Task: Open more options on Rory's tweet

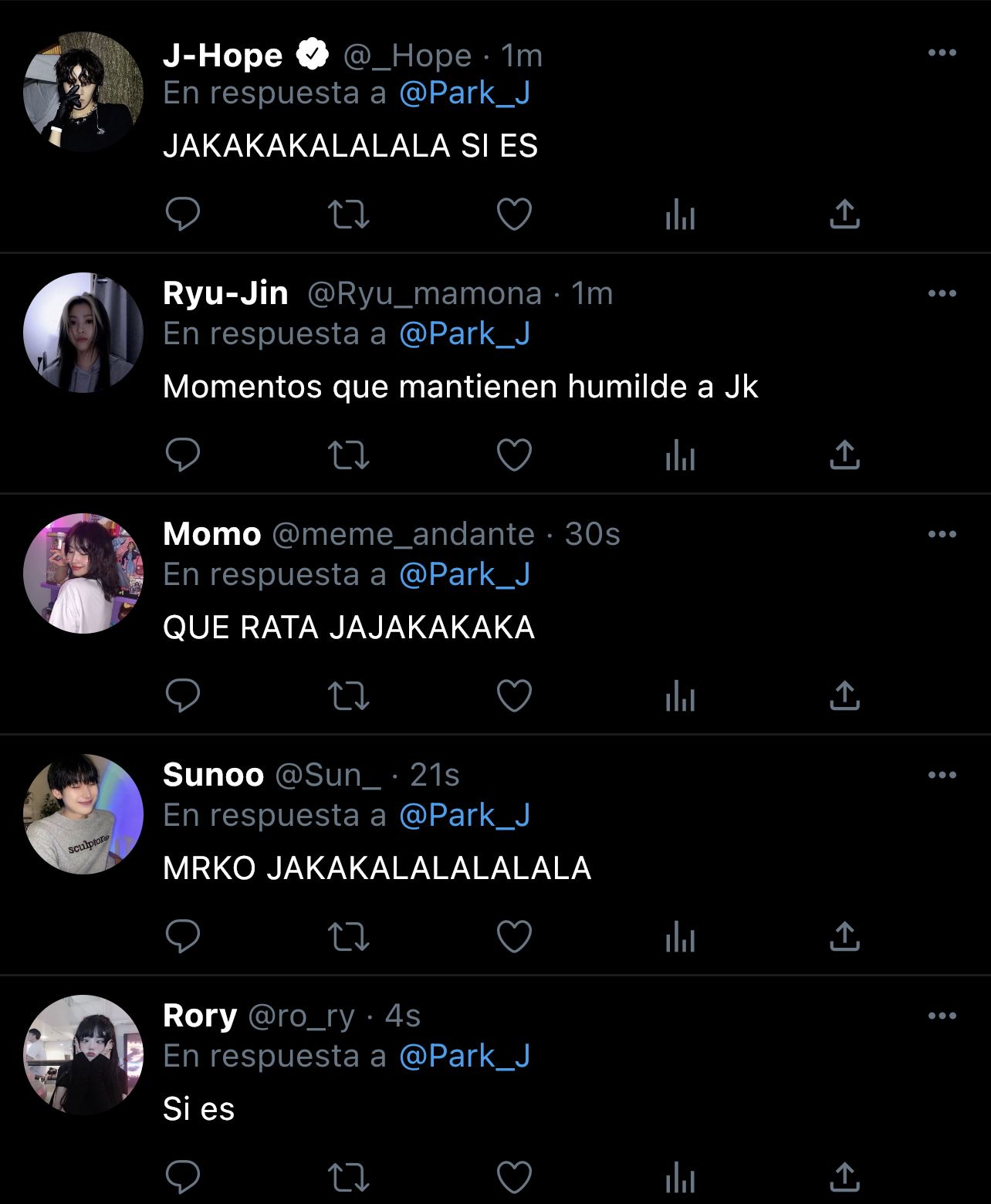Action: pos(942,1016)
